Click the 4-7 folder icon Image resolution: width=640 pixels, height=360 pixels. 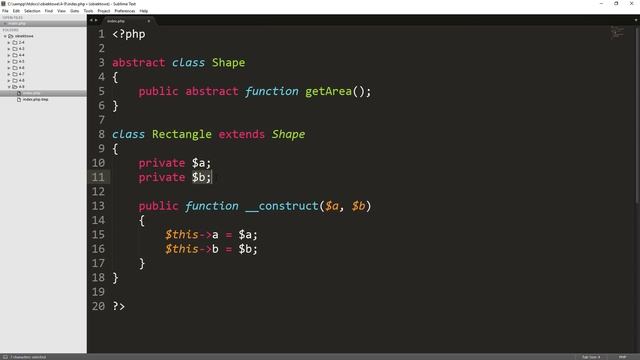(x=15, y=74)
